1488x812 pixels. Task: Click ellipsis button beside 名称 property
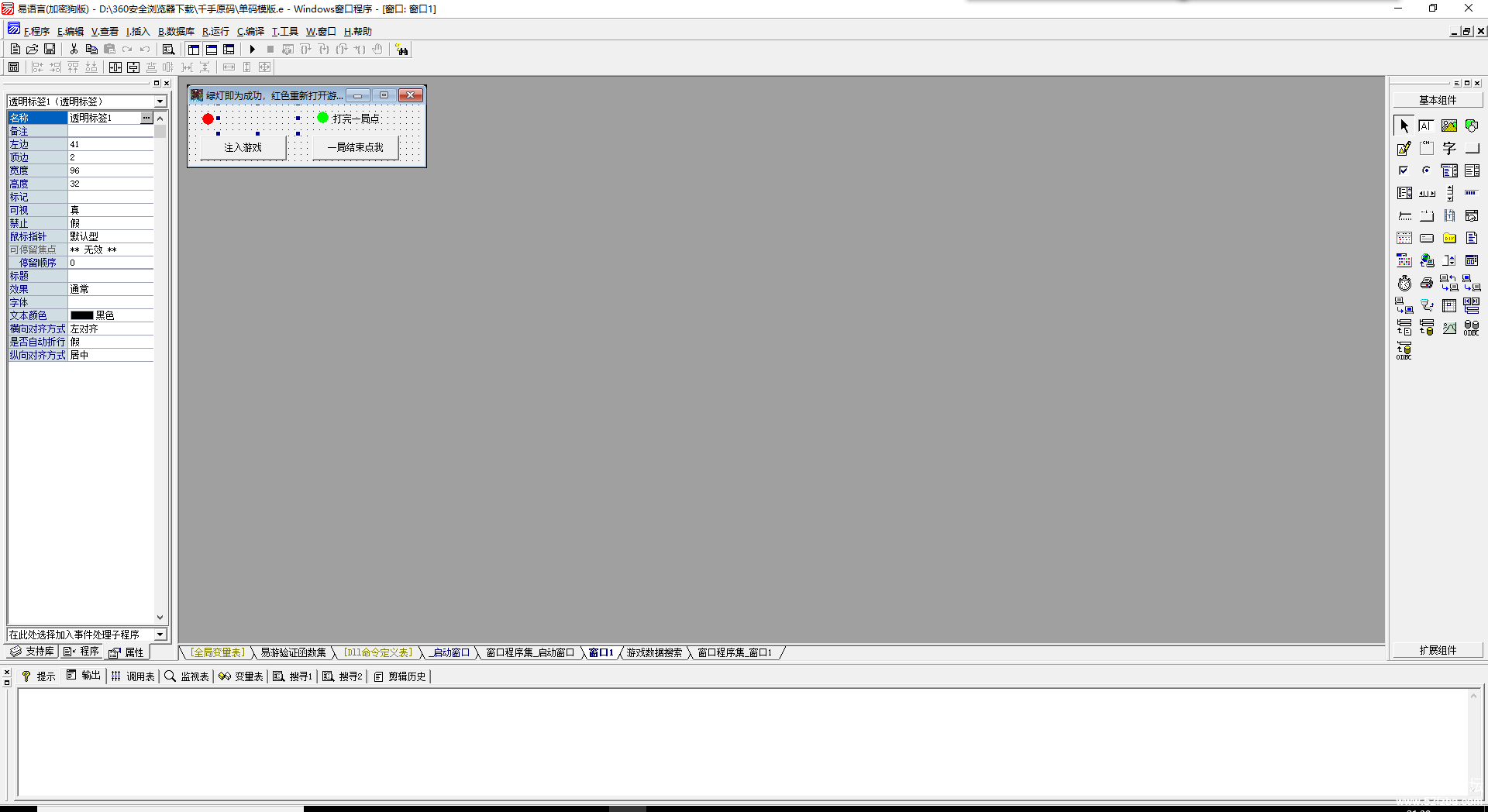coord(146,118)
